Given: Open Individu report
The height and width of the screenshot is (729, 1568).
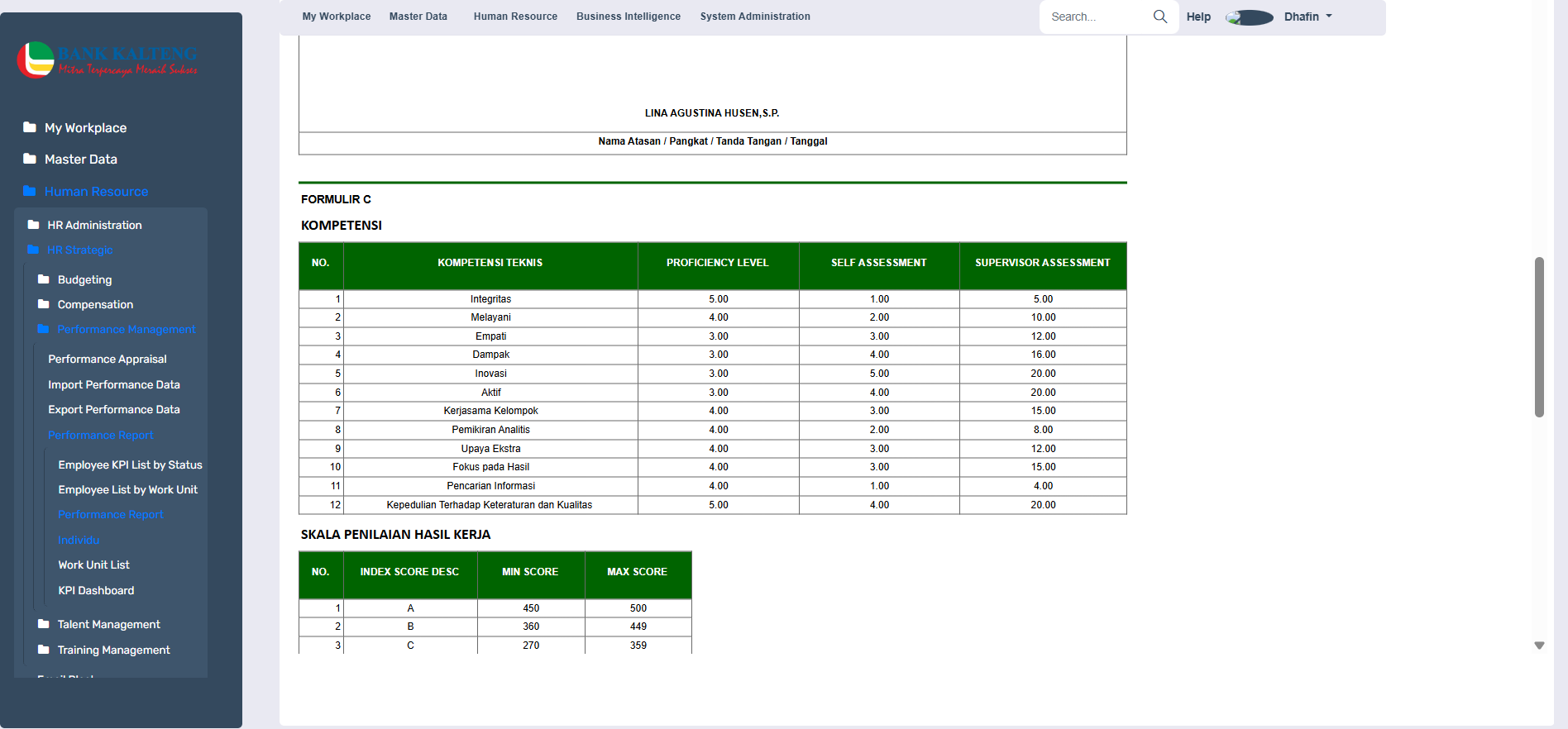Looking at the screenshot, I should pos(79,540).
